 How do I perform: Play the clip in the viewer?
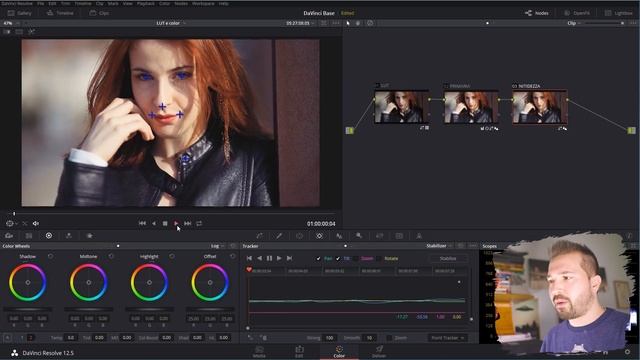176,223
